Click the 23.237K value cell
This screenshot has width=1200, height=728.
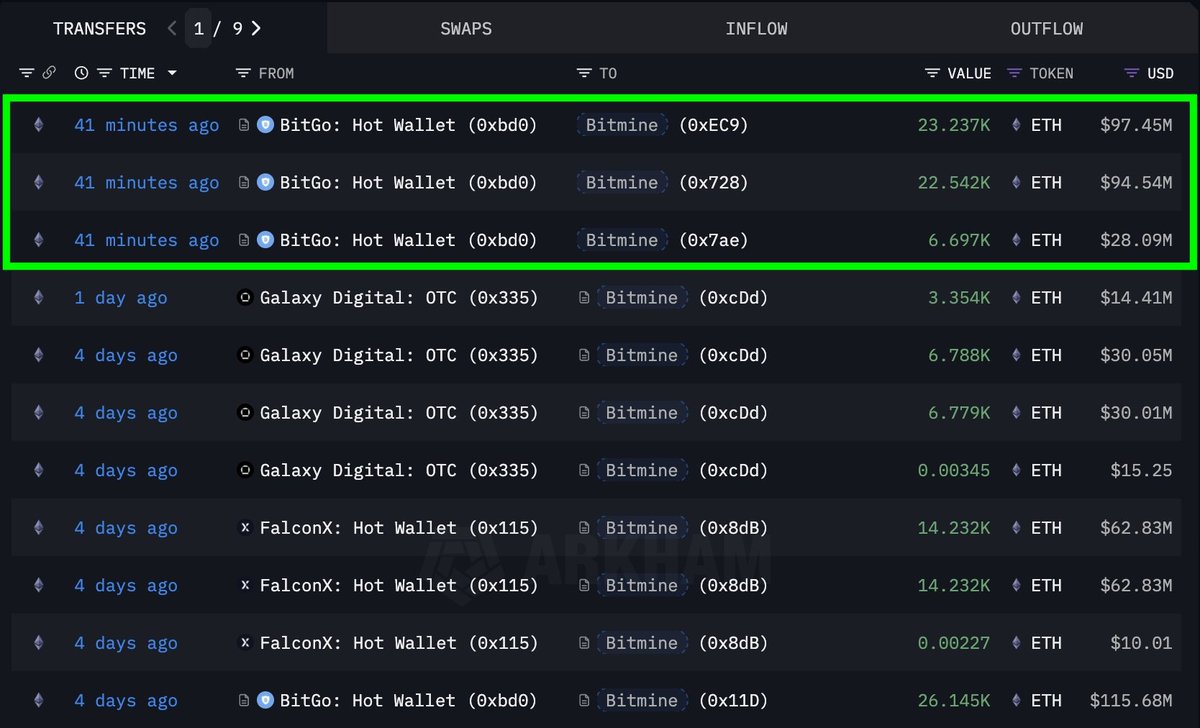tap(954, 125)
